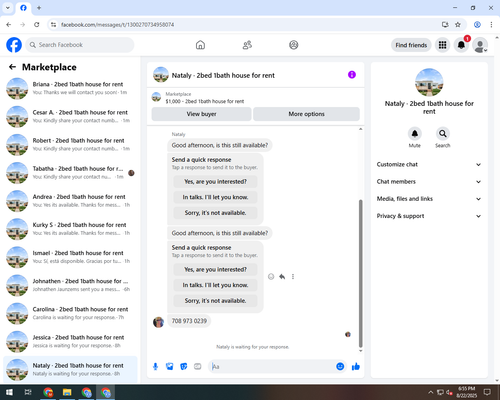Open more message options three dots
The width and height of the screenshot is (500, 400).
(293, 276)
